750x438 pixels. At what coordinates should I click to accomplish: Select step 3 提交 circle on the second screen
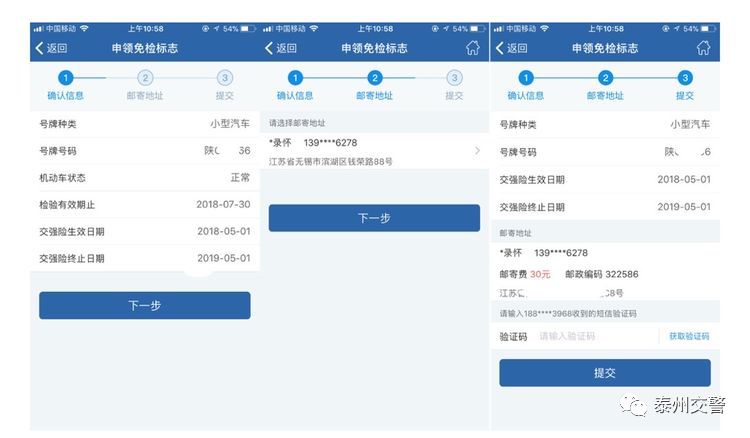pyautogui.click(x=454, y=77)
